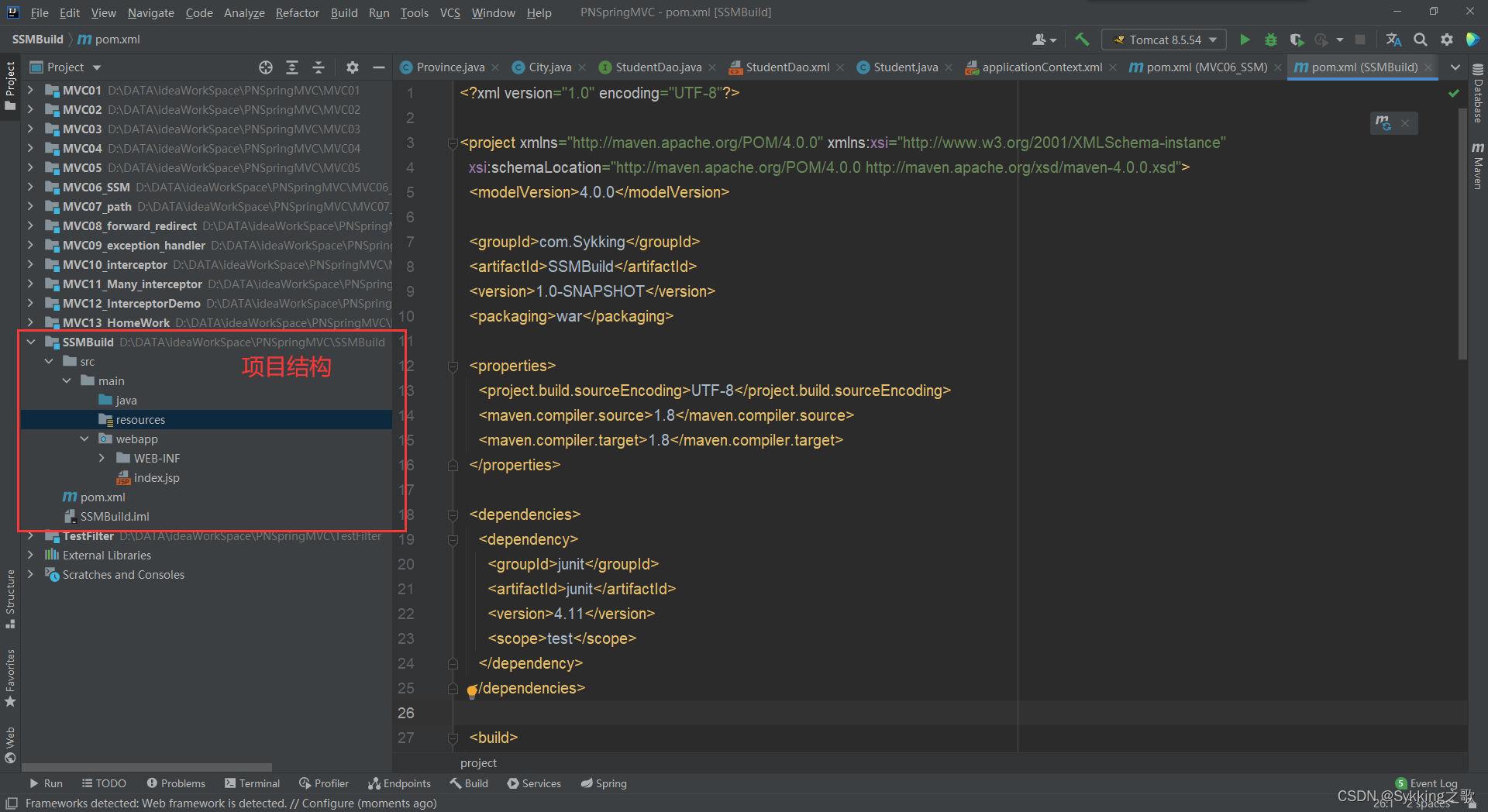This screenshot has height=812, width=1488.
Task: Fold the properties block at line 12
Action: pyautogui.click(x=453, y=366)
